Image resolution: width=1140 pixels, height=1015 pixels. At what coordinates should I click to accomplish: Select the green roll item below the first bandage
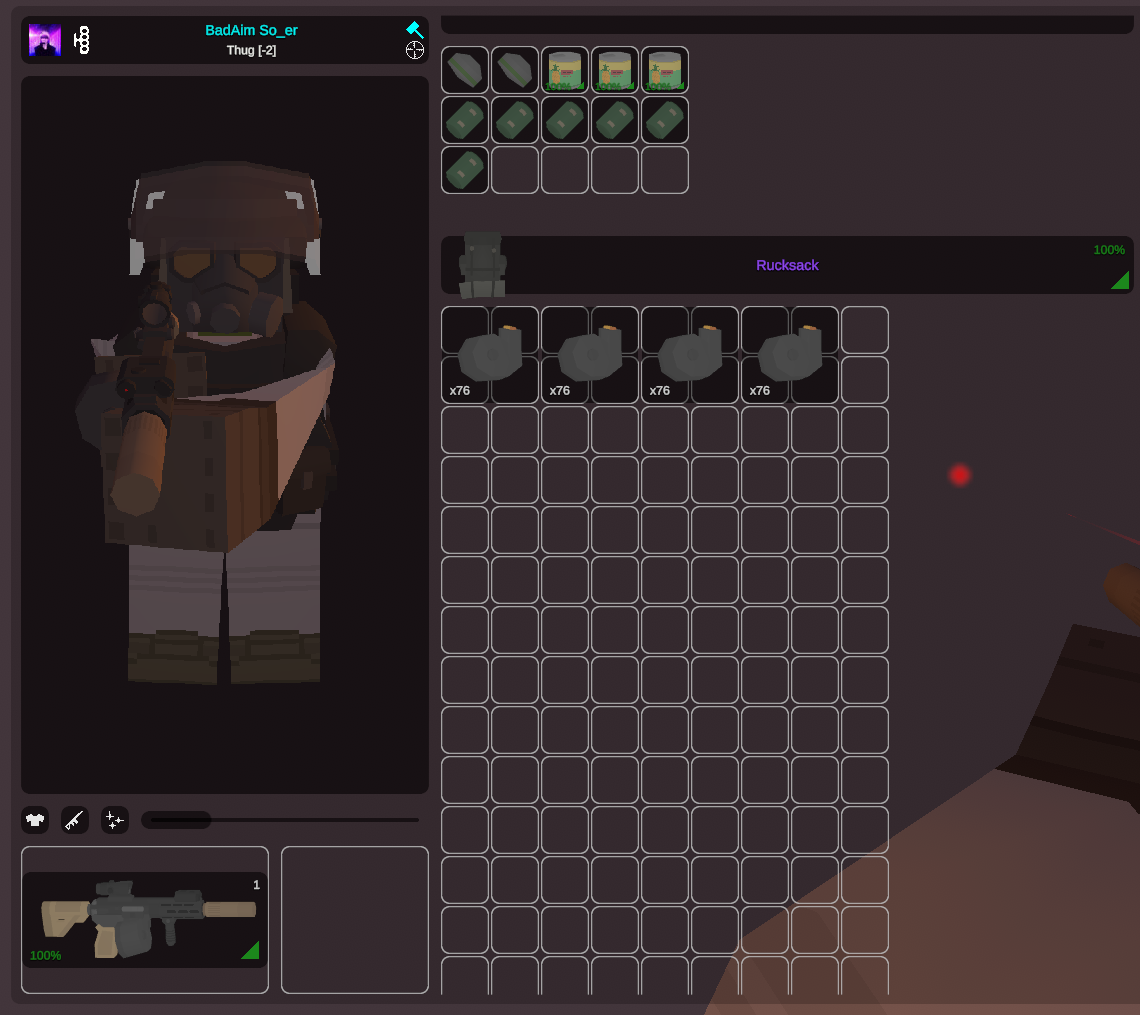pyautogui.click(x=465, y=120)
